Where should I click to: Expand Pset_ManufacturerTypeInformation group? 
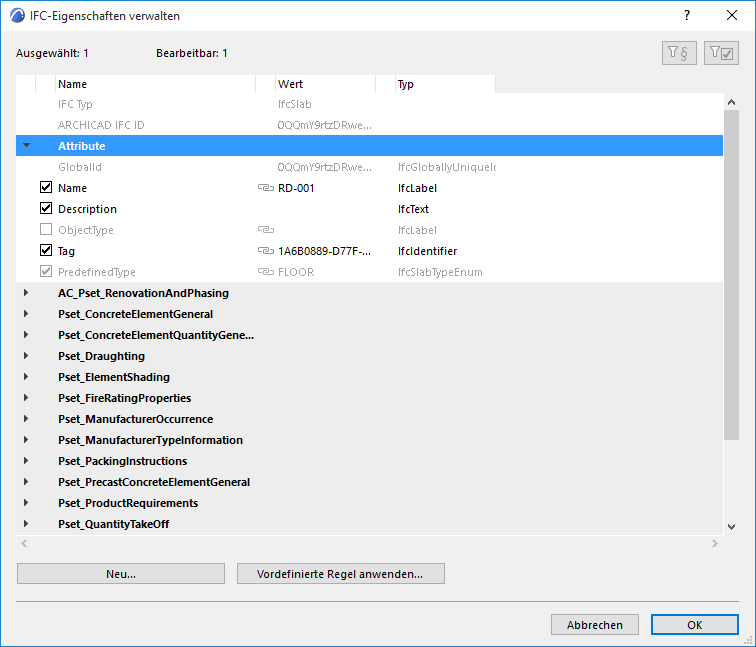26,440
